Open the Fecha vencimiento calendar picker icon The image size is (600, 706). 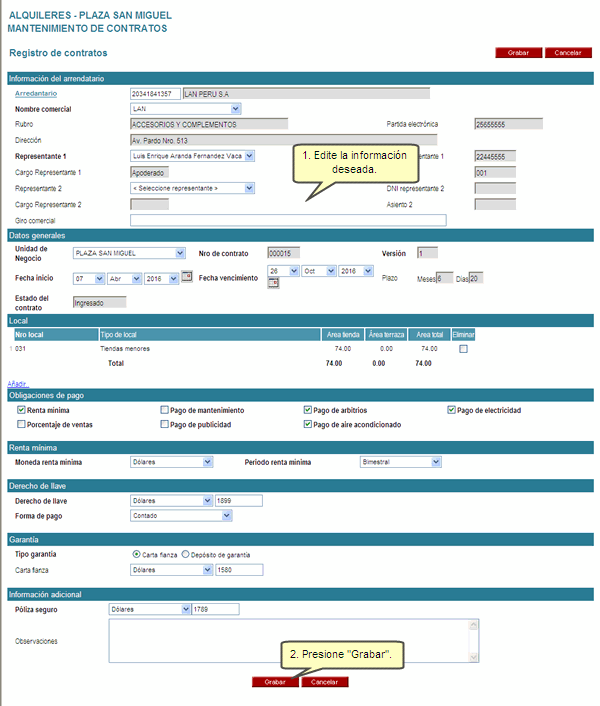click(x=273, y=284)
